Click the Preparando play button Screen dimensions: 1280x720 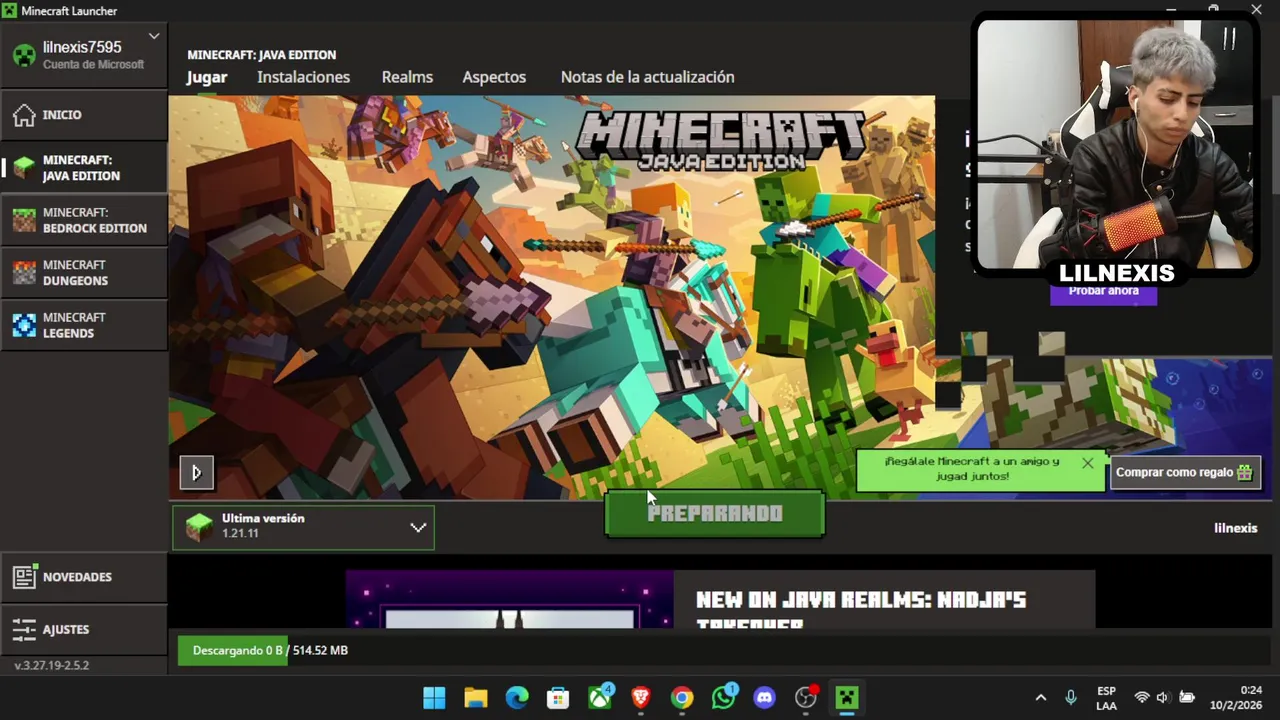point(715,514)
